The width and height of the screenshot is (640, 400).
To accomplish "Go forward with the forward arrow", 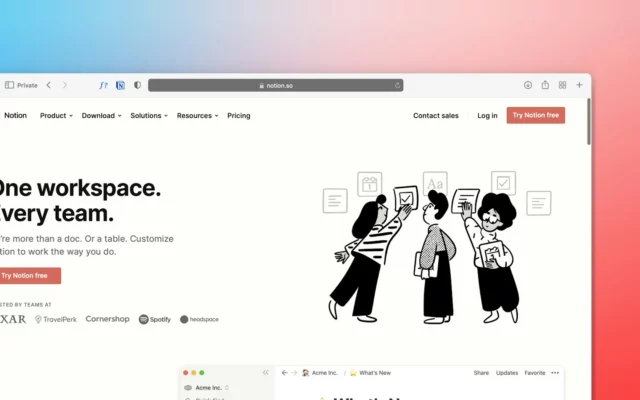I will tap(64, 85).
